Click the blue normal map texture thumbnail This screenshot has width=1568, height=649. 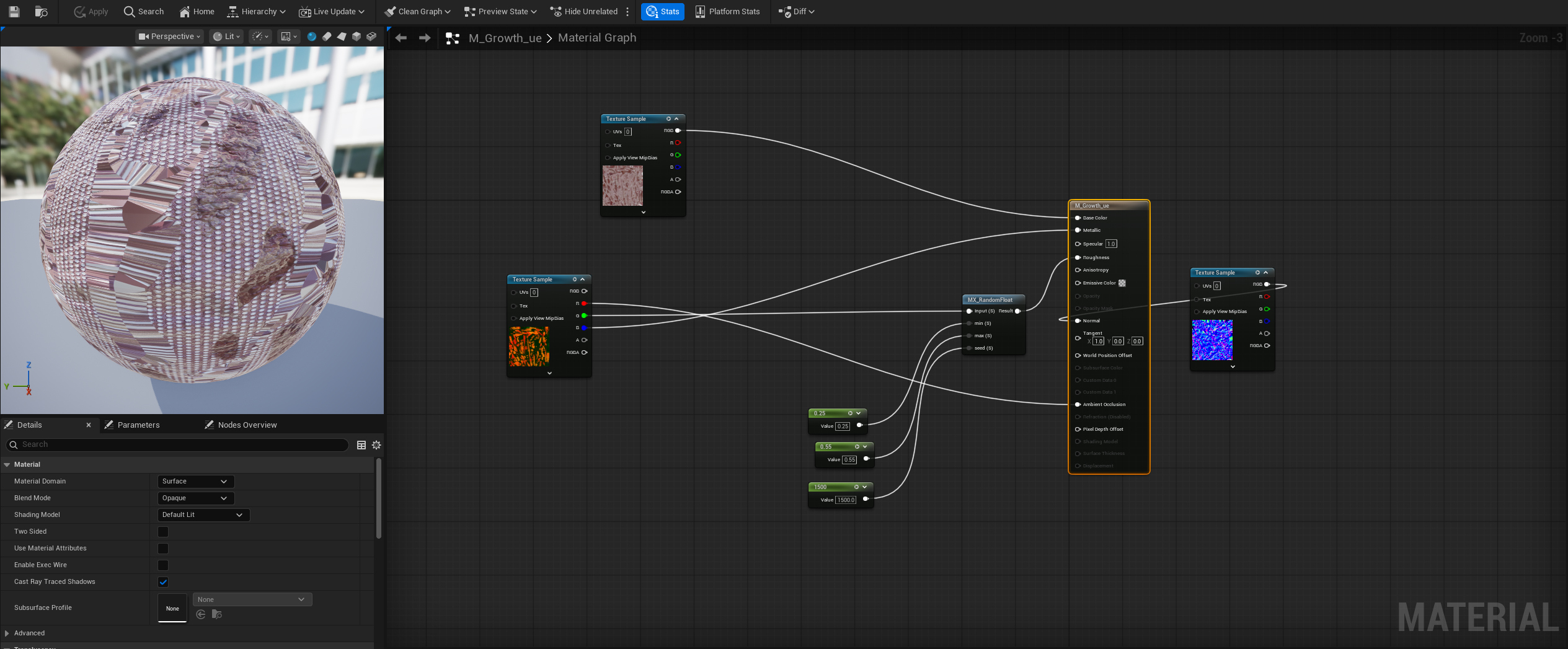1212,340
